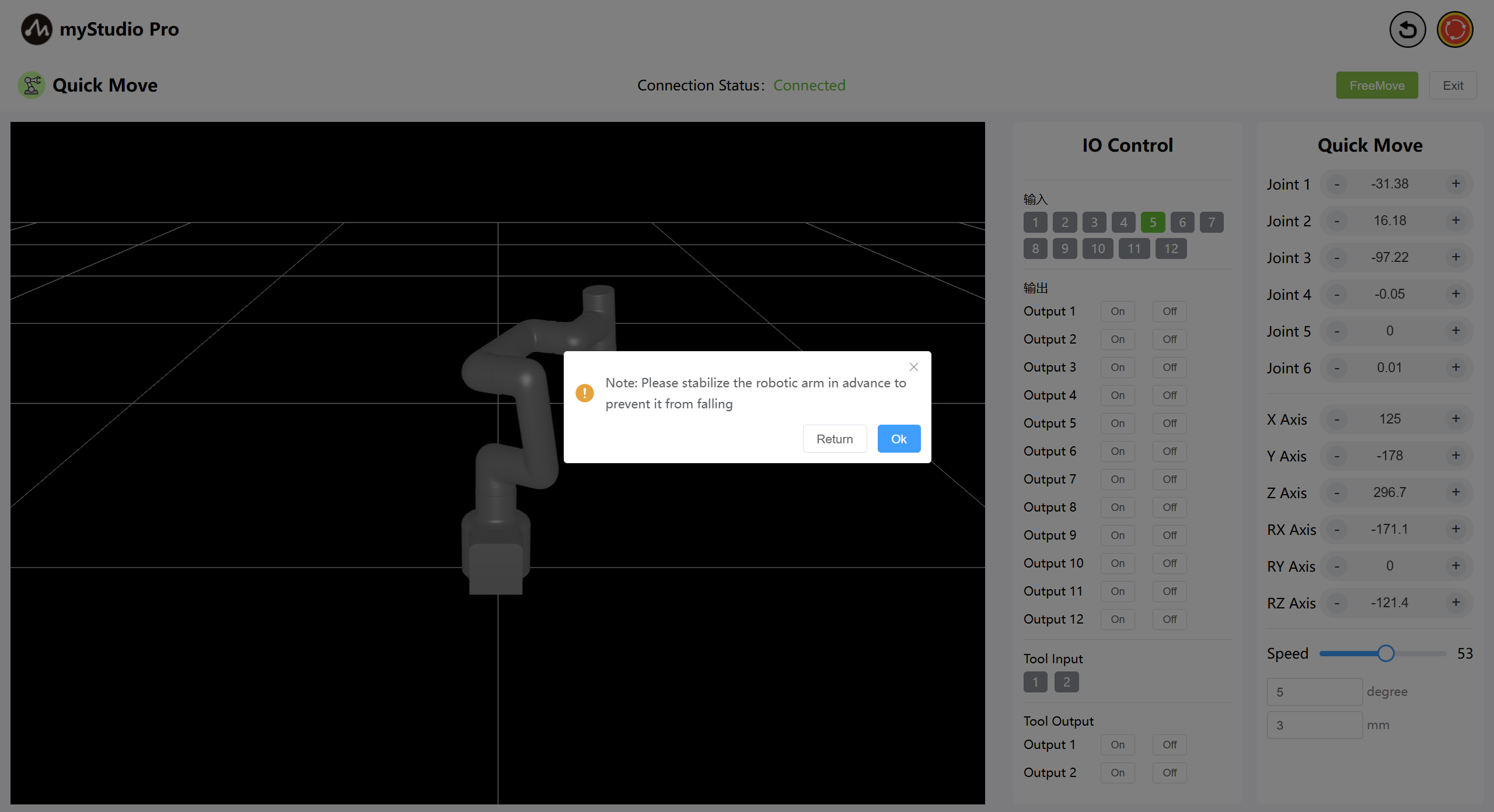Close the warning dialog with X
The image size is (1494, 812).
coord(914,367)
